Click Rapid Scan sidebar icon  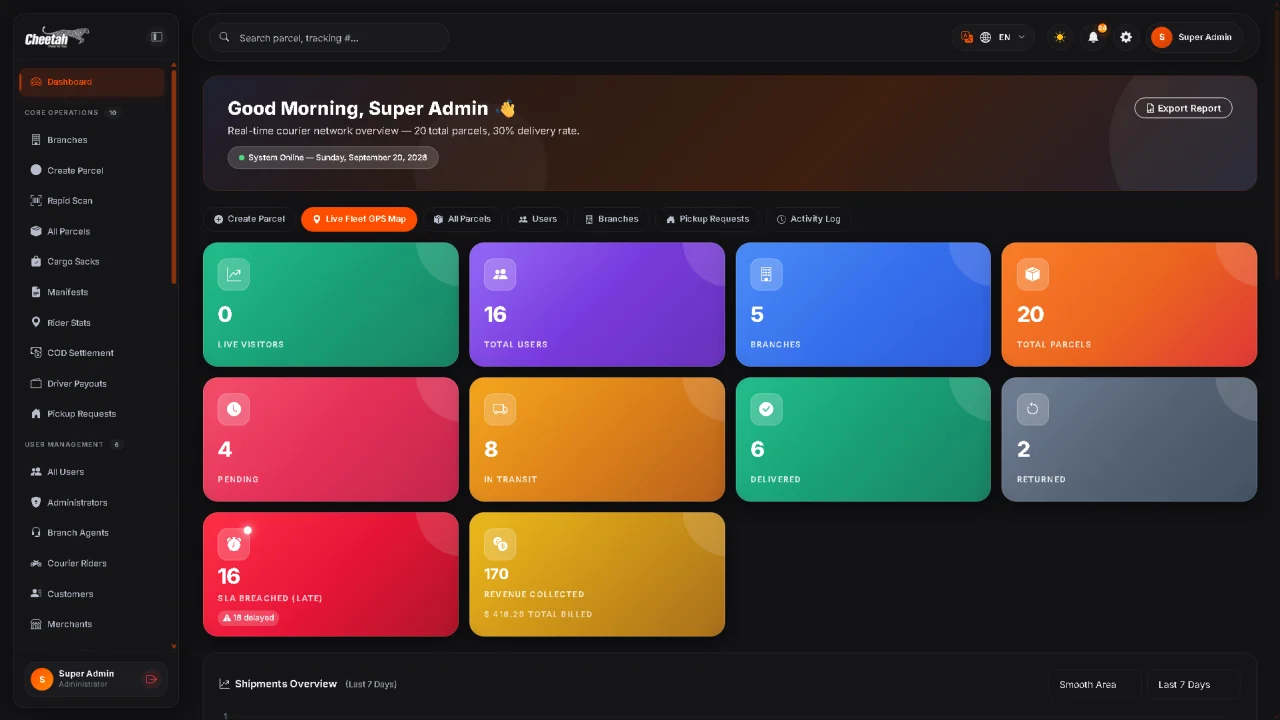click(x=36, y=201)
